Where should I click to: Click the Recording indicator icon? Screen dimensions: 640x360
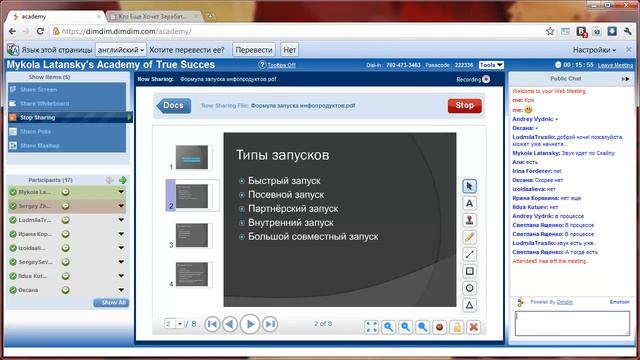486,79
